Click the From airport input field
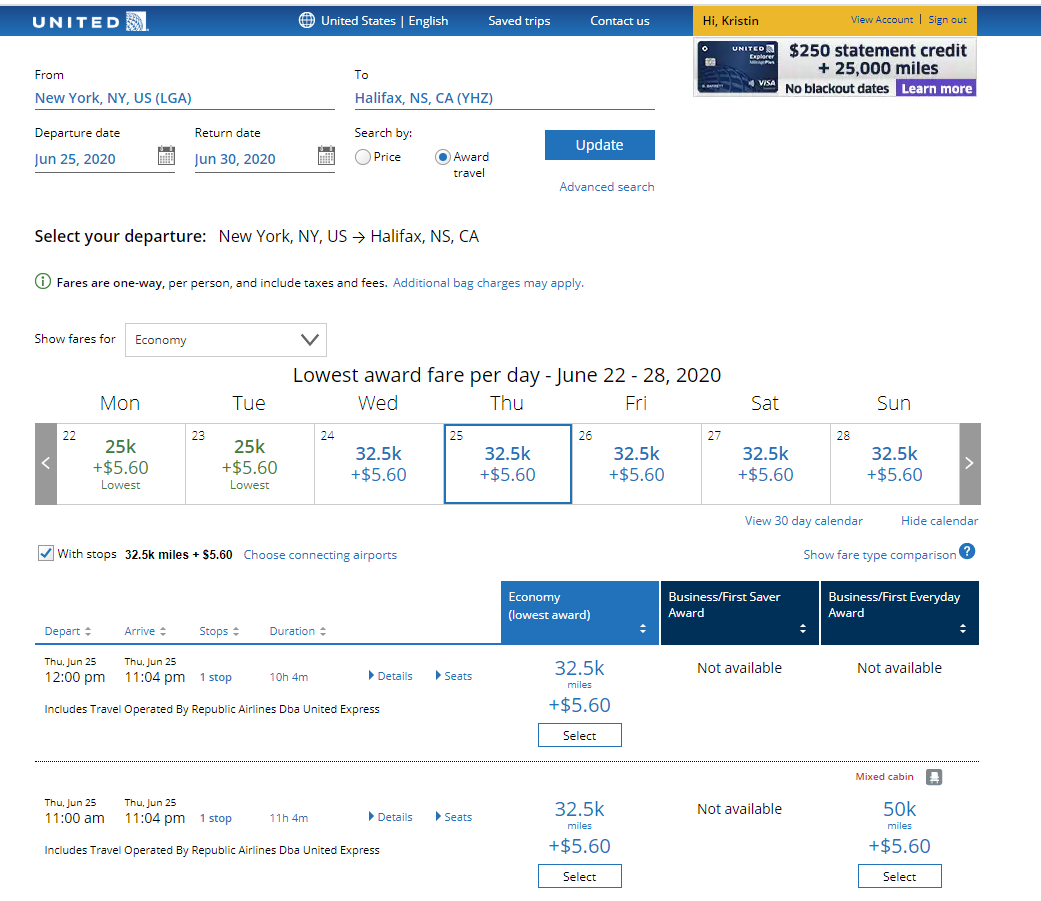Image resolution: width=1041 pixels, height=901 pixels. tap(184, 98)
